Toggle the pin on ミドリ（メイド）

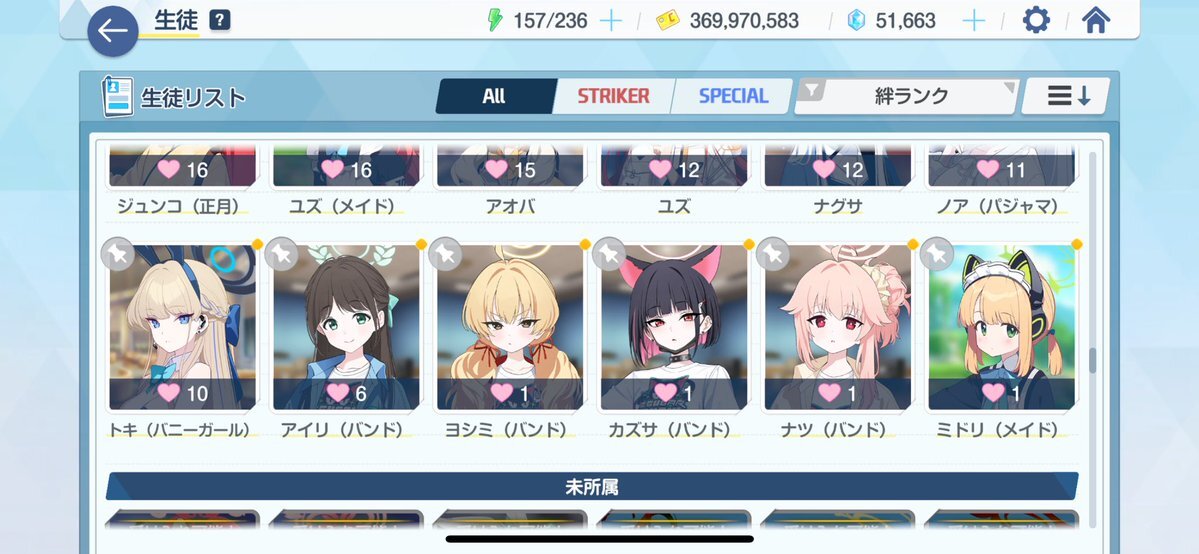click(x=937, y=254)
